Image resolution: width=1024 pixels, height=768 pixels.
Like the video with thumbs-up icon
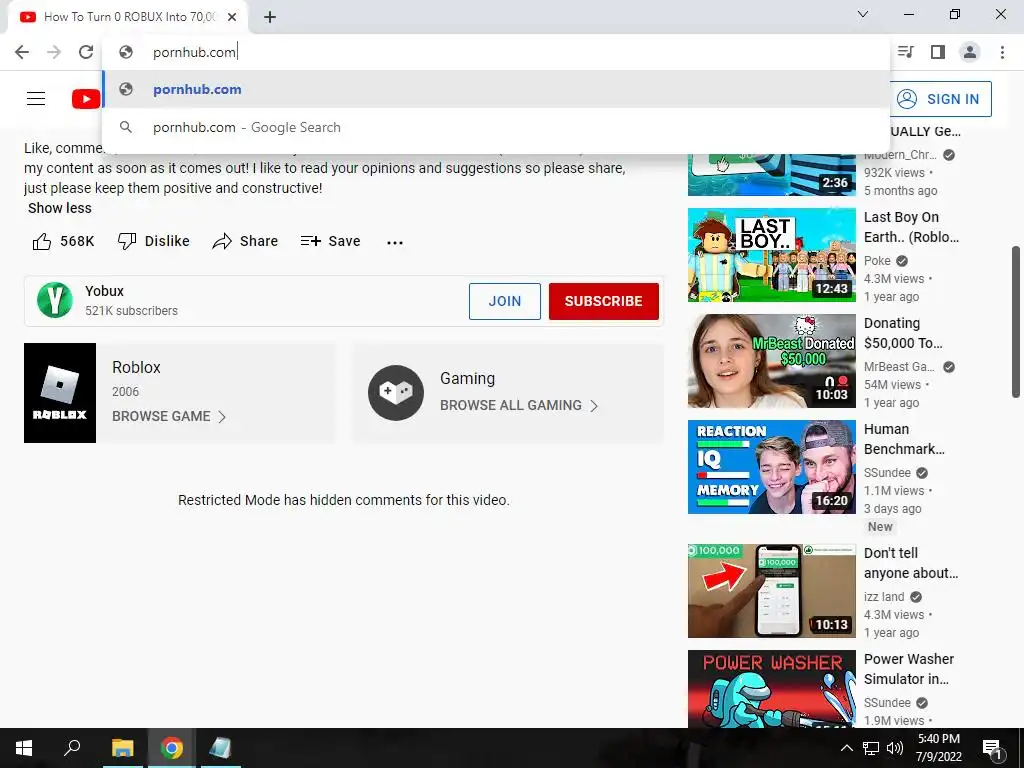(42, 242)
